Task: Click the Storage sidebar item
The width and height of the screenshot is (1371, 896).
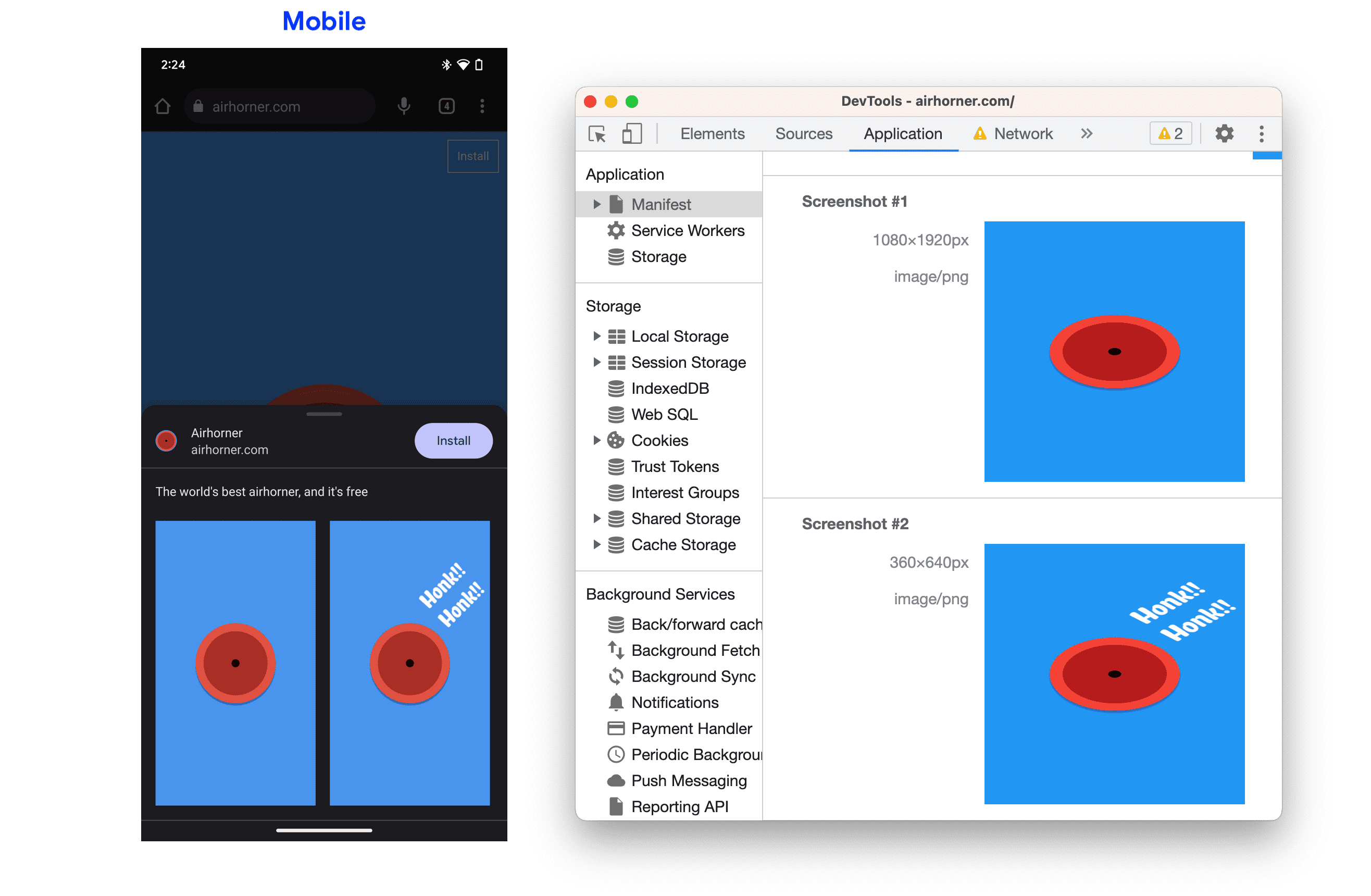Action: (x=660, y=257)
